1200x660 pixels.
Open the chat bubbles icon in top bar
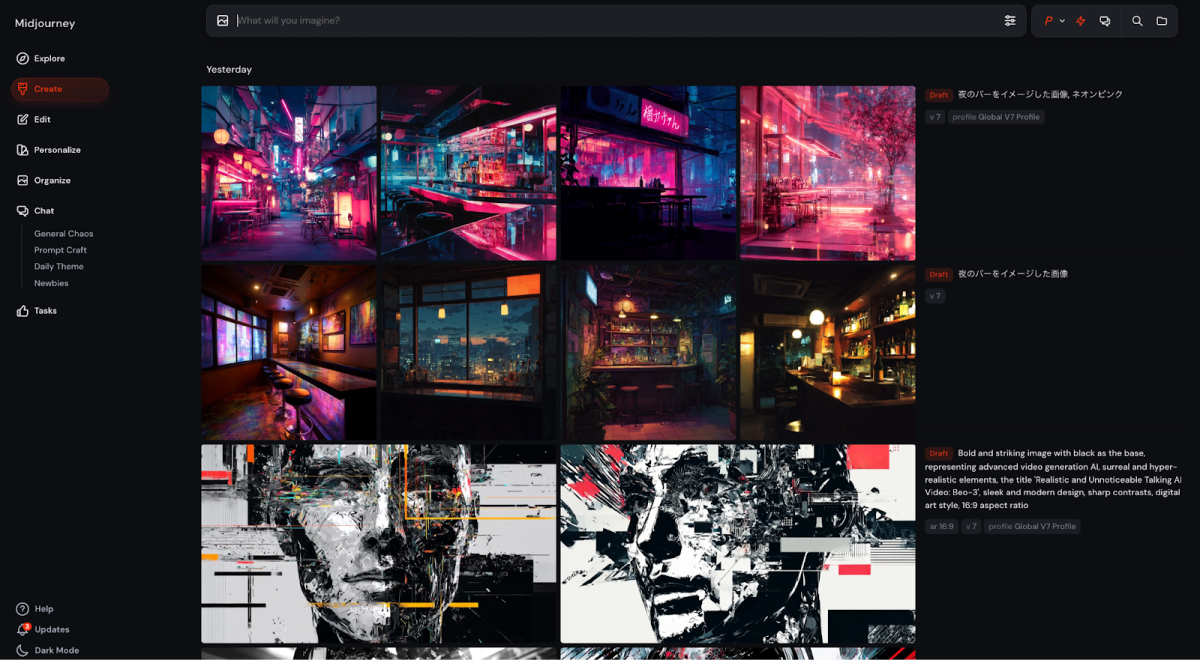click(1105, 21)
